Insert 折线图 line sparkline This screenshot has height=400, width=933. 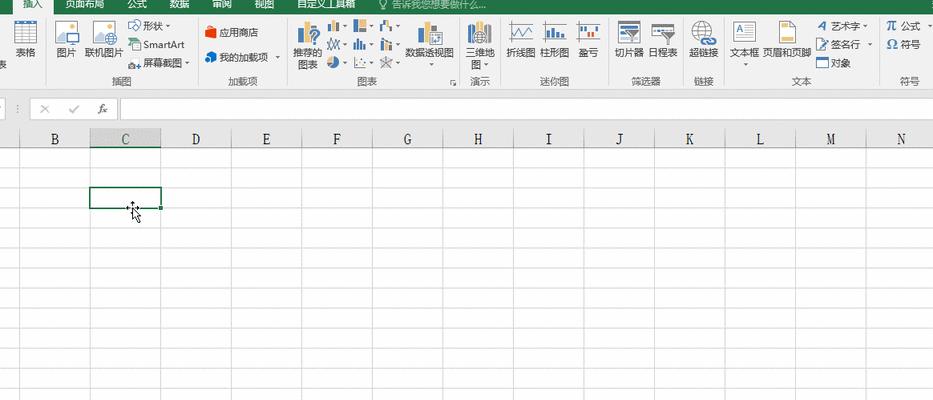(521, 39)
